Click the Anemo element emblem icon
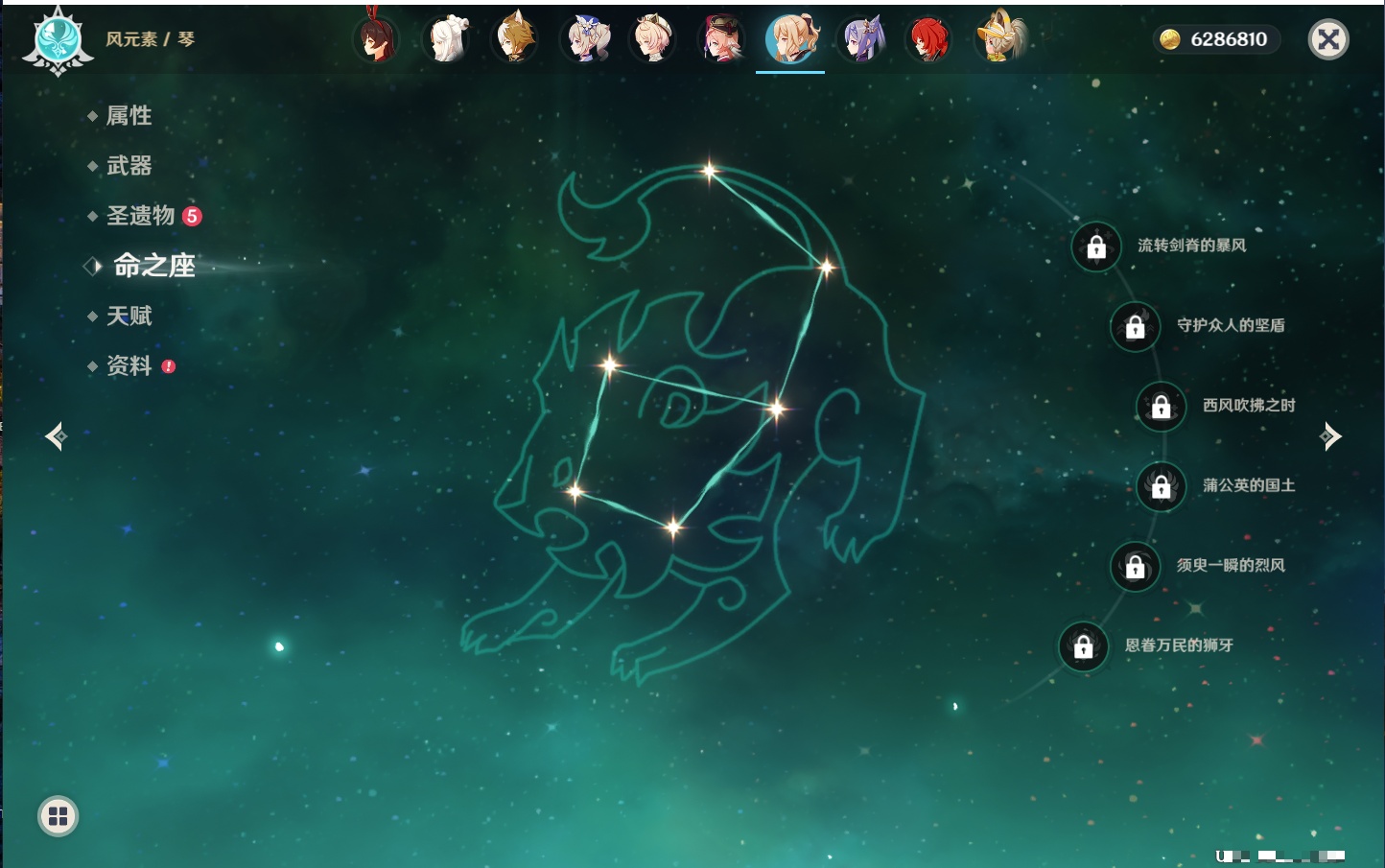 click(58, 41)
